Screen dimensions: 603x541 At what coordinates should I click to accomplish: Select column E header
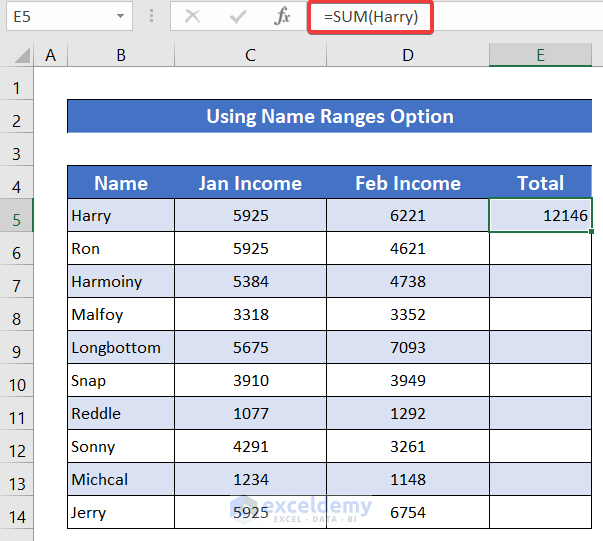[540, 56]
